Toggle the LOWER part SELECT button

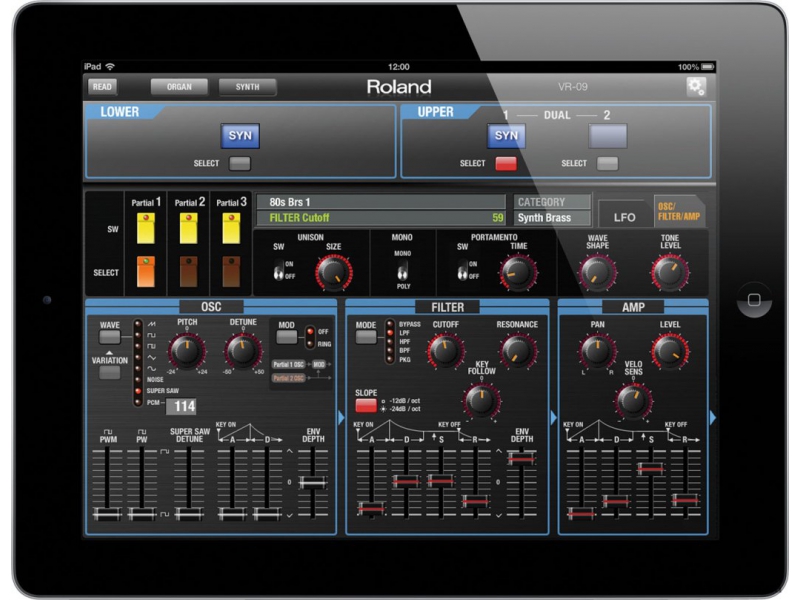pos(239,163)
